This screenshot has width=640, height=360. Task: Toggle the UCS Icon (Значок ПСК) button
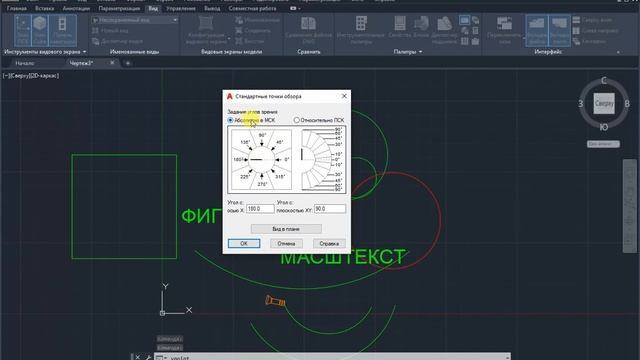(x=22, y=30)
